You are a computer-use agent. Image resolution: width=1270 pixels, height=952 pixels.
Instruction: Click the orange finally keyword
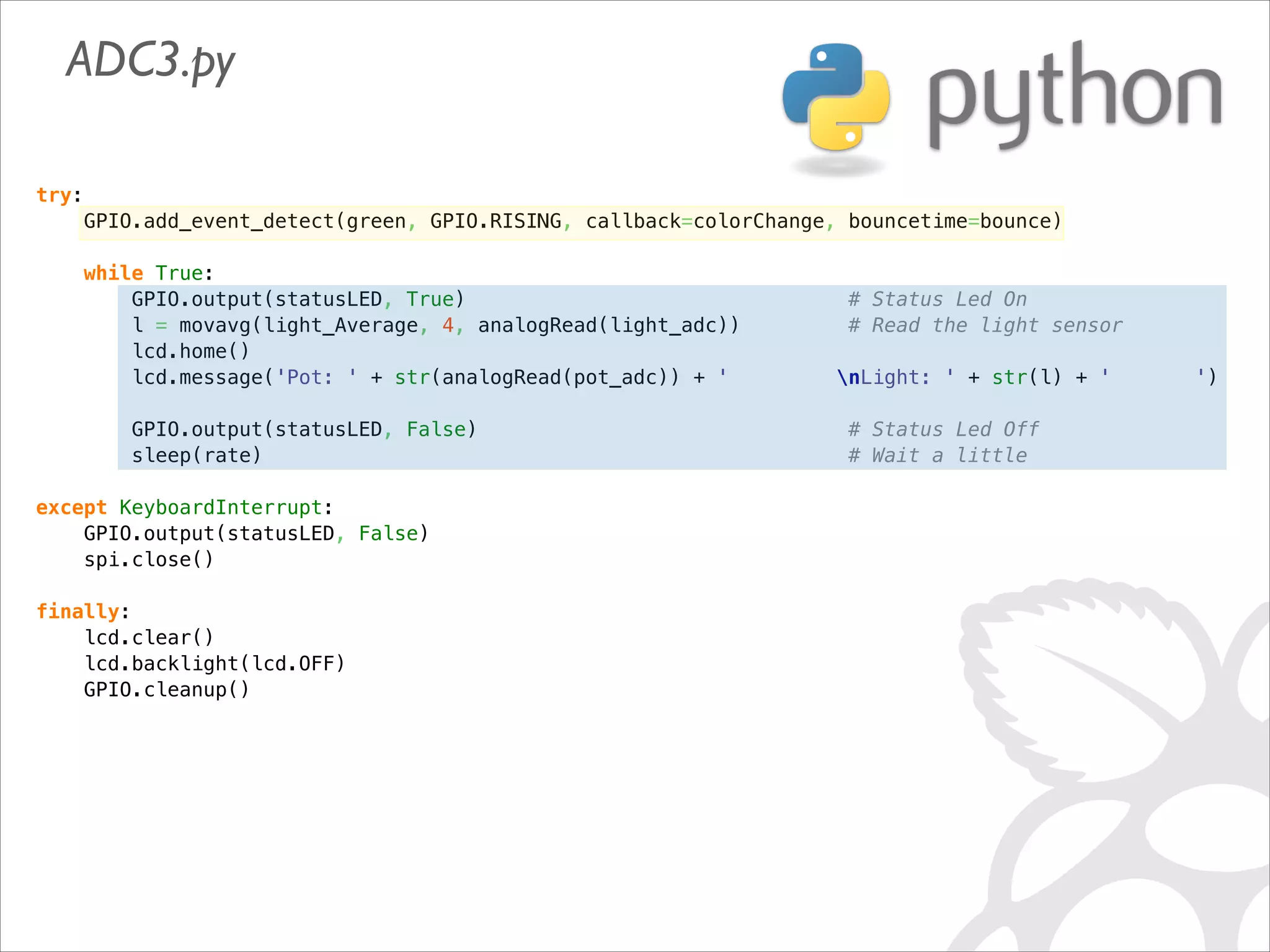[x=78, y=612]
